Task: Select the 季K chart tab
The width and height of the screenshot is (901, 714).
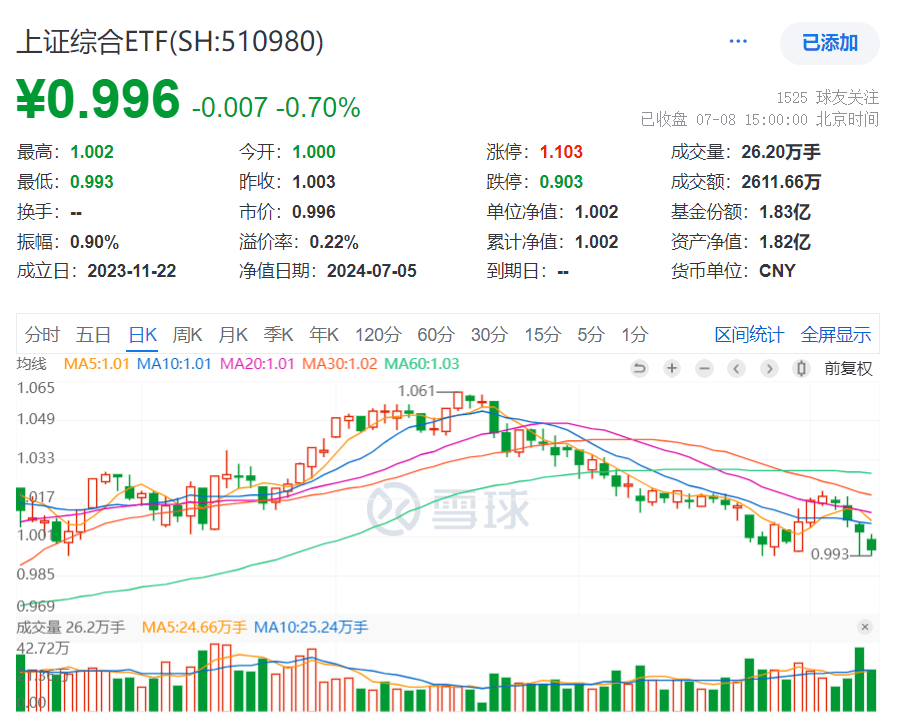Action: tap(278, 334)
